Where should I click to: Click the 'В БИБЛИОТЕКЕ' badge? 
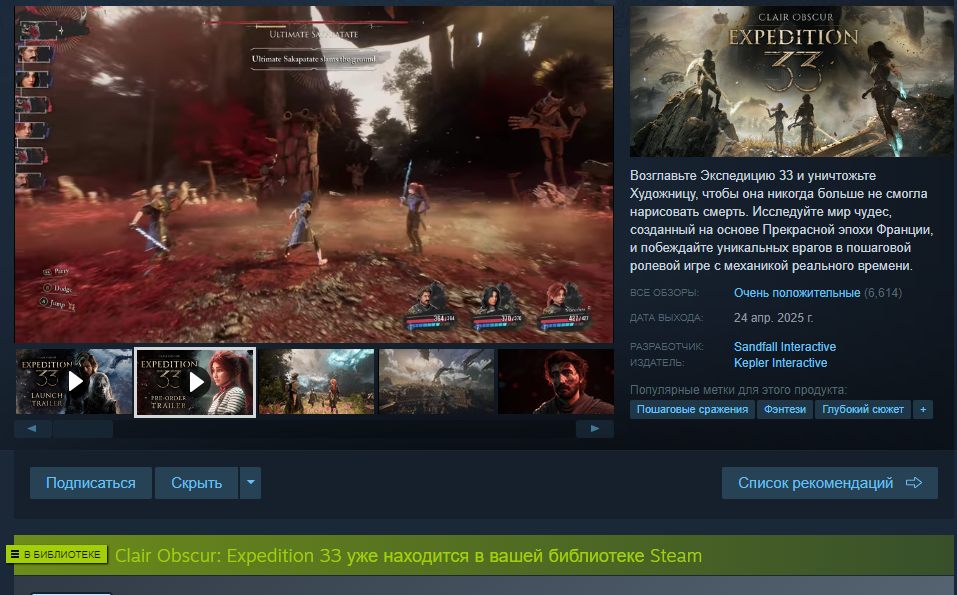point(57,554)
